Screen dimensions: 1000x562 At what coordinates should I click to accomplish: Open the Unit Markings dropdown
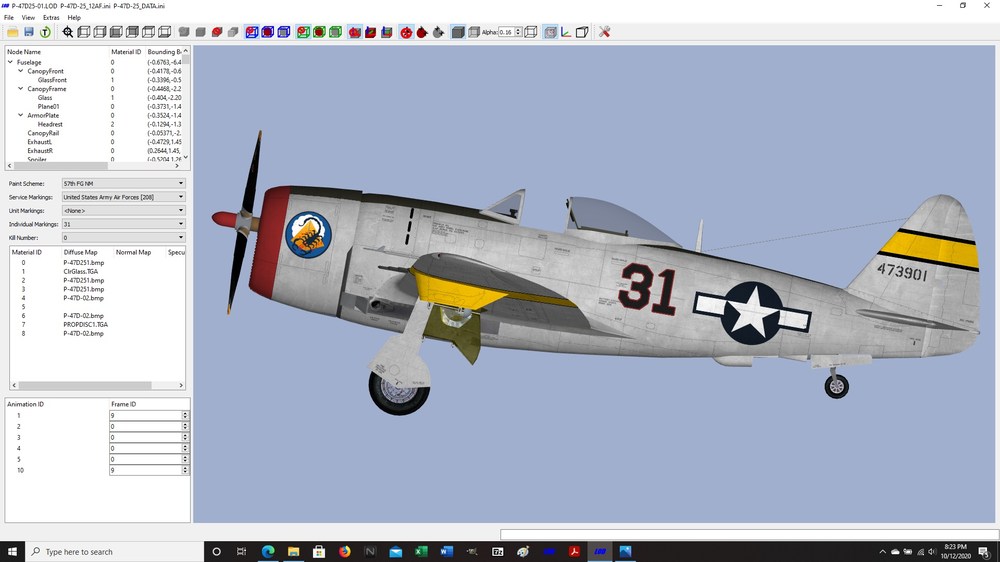[x=124, y=211]
